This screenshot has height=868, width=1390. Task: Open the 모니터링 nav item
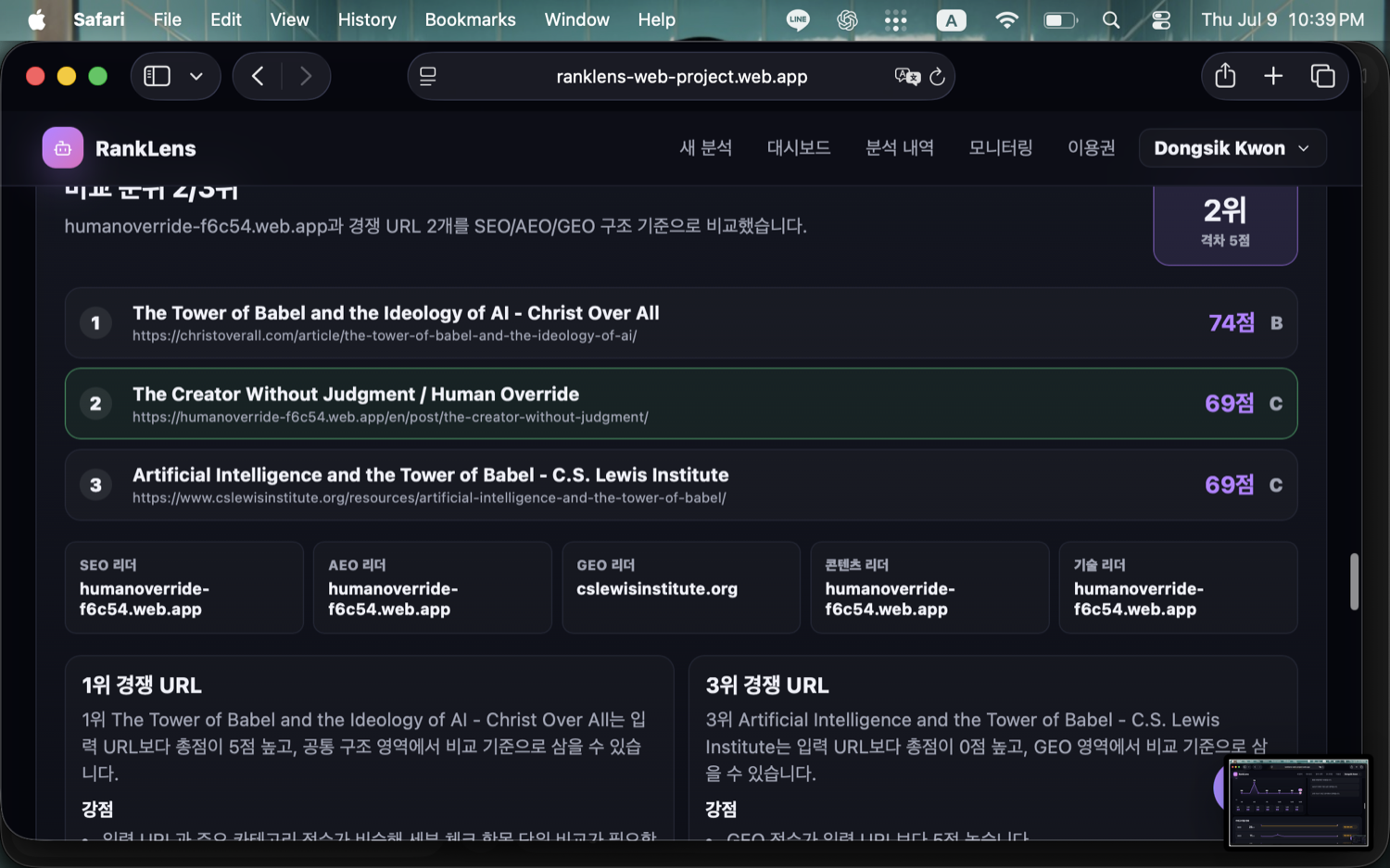(1001, 148)
